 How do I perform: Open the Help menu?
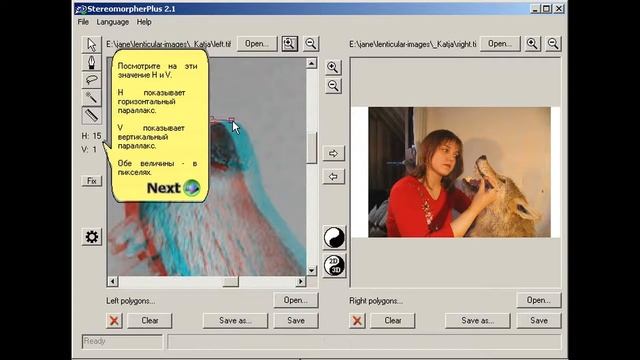(144, 22)
